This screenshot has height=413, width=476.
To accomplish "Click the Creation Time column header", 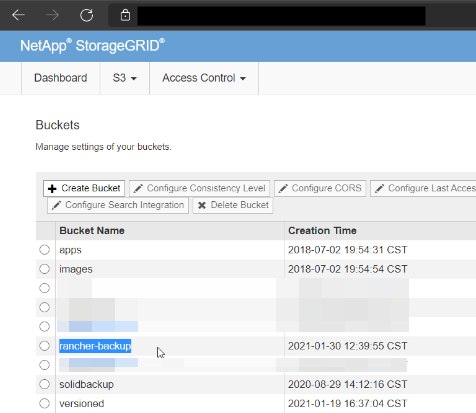I will click(x=322, y=231).
